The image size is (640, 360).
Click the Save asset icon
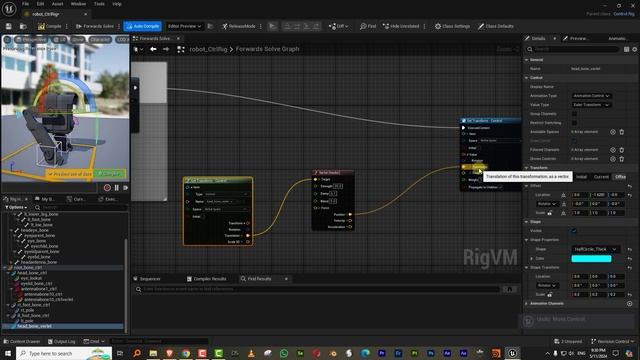pos(9,26)
